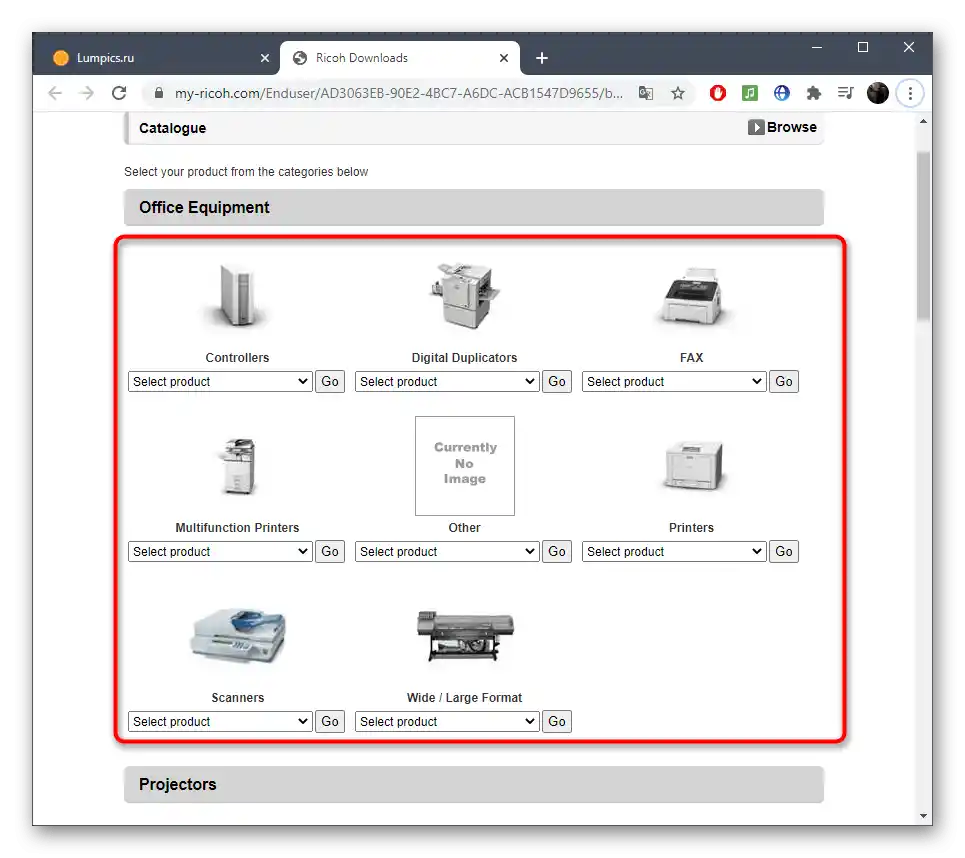Image resolution: width=965 pixels, height=858 pixels.
Task: Bookmark this page with the star icon
Action: [x=678, y=93]
